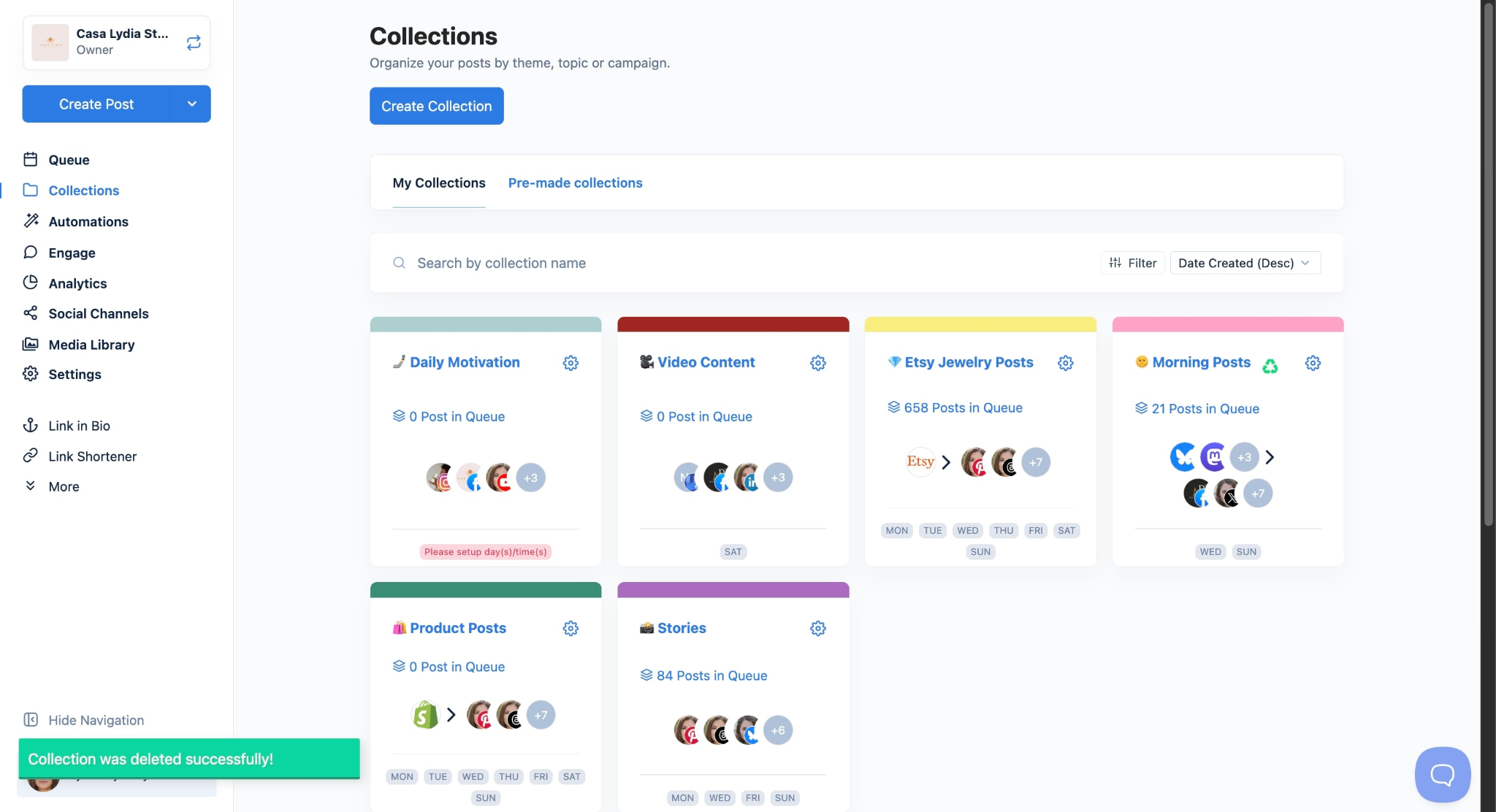Screen dimensions: 1496x812
Task: Click the Etsy source icon
Action: (x=920, y=461)
